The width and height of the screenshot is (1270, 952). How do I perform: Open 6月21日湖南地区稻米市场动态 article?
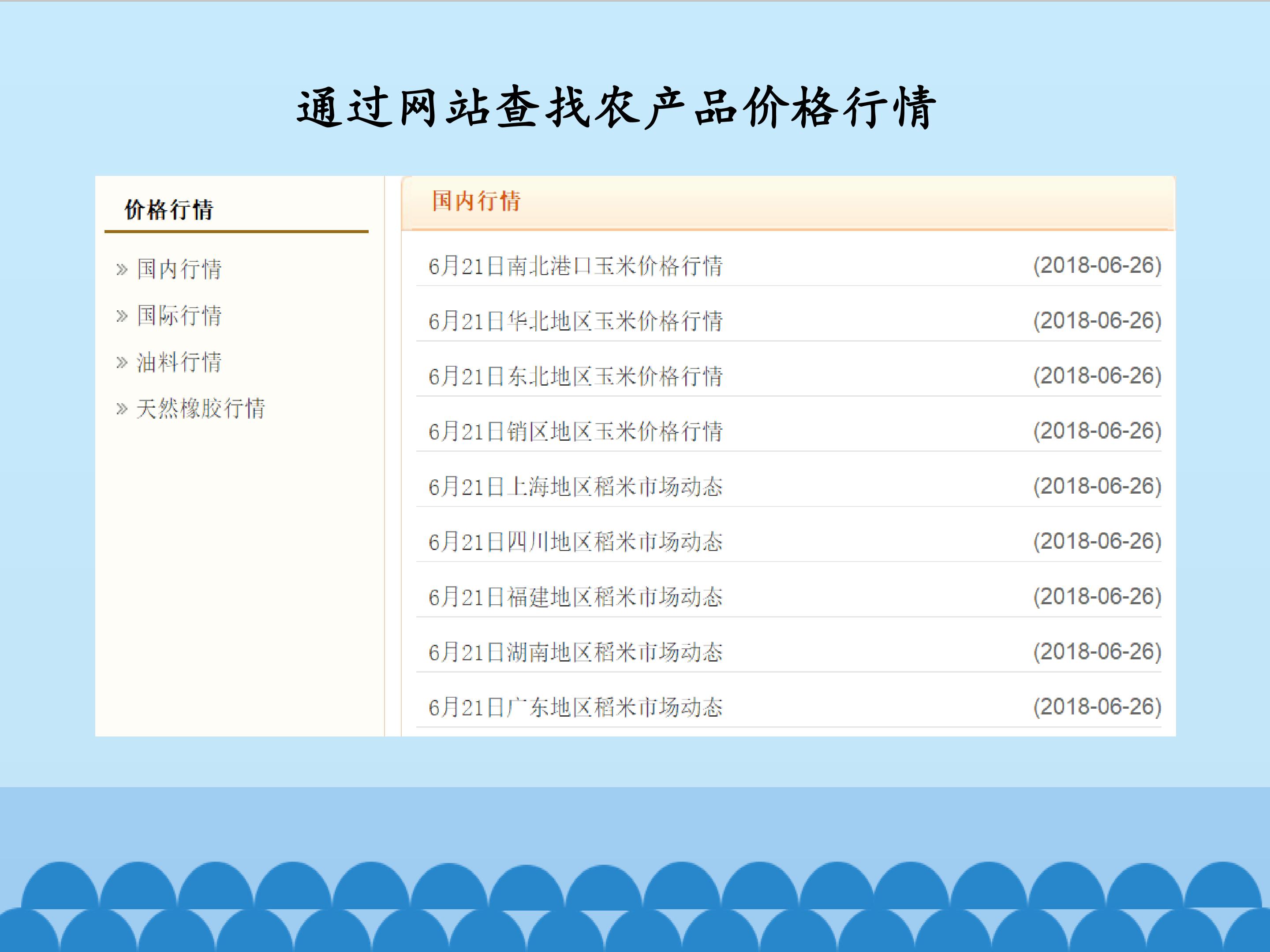tap(575, 652)
